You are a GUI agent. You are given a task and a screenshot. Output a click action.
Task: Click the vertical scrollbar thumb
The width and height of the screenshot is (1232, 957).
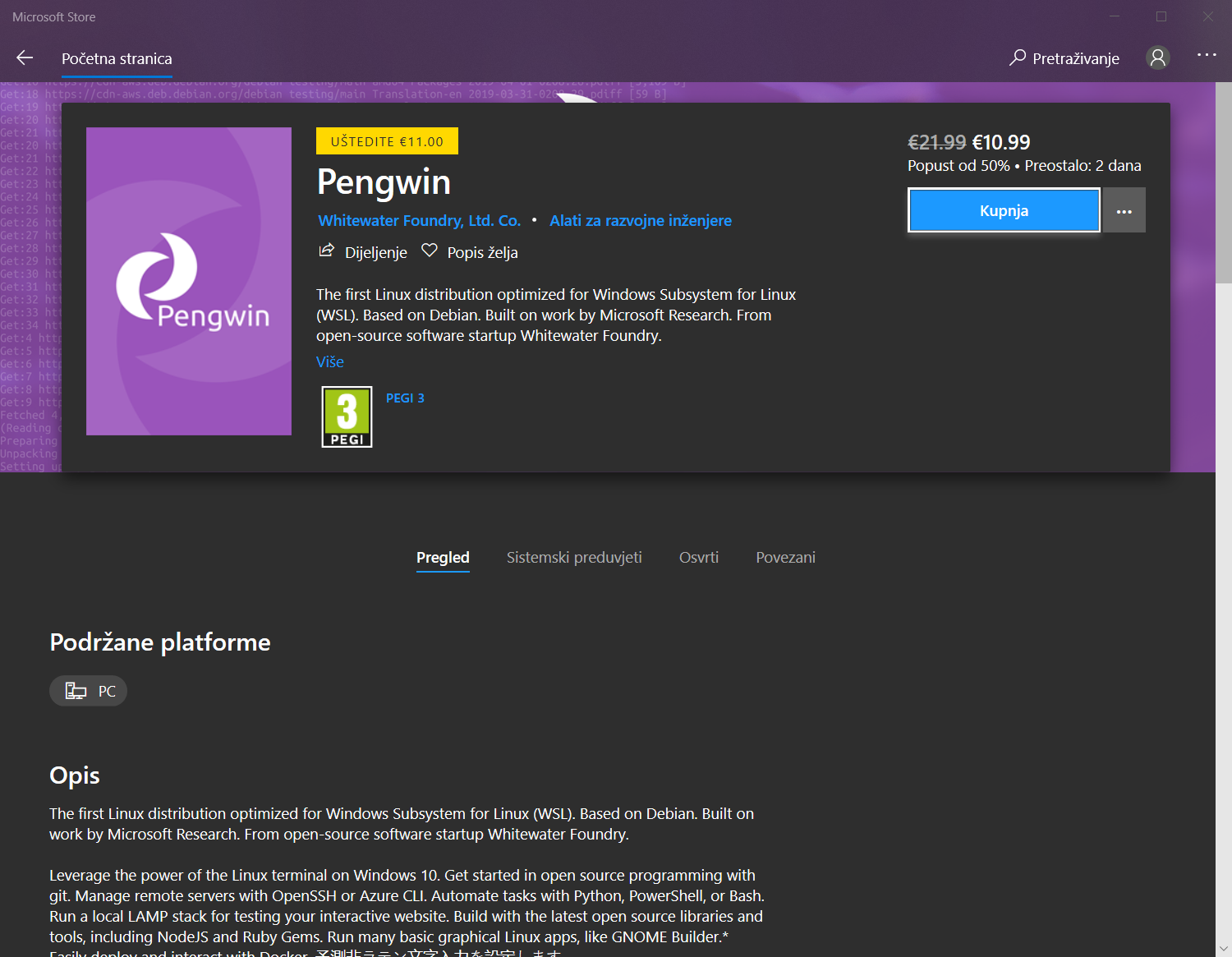coord(1224,182)
